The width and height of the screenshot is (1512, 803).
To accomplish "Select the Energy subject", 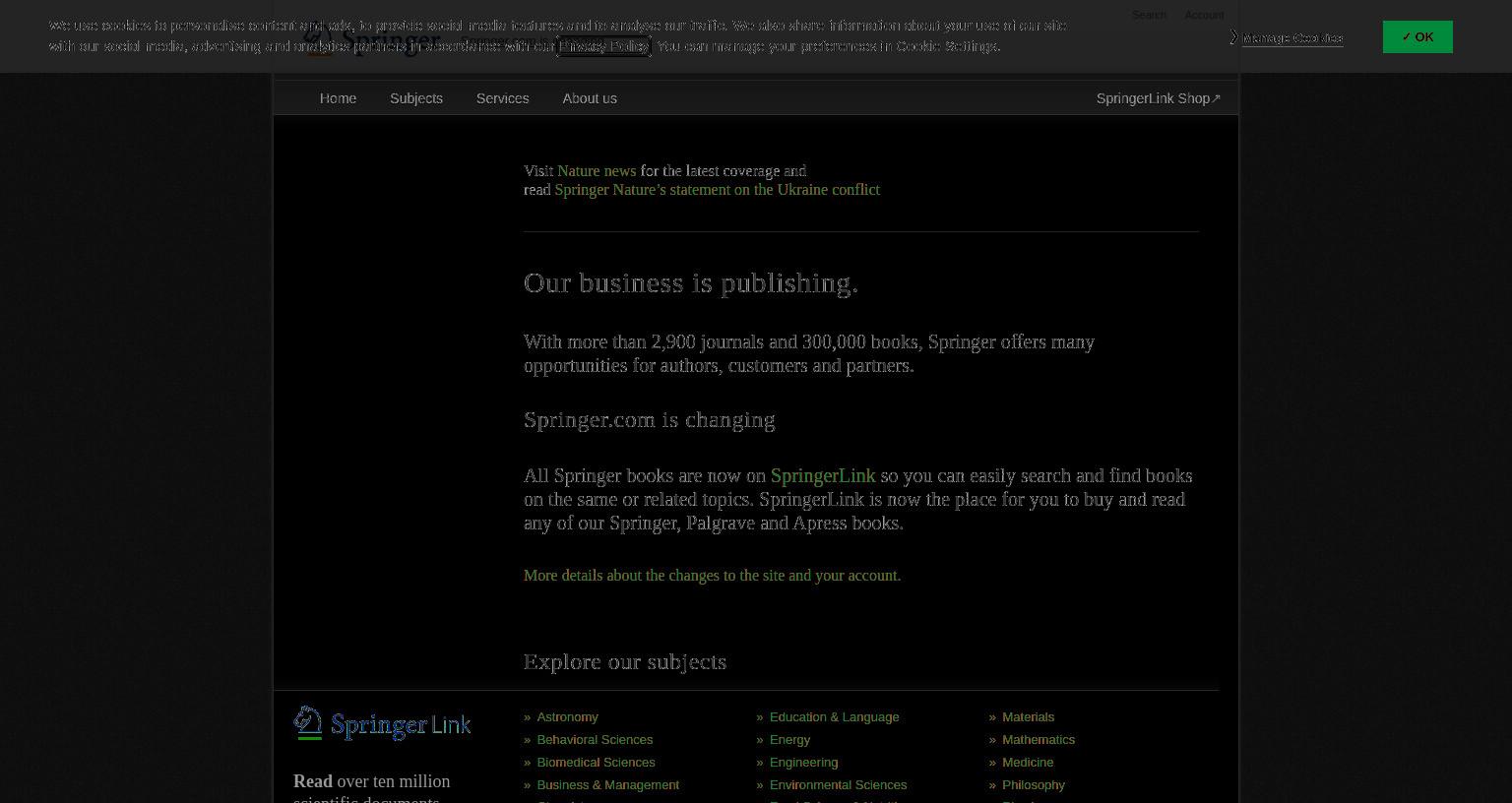I will 789,740.
